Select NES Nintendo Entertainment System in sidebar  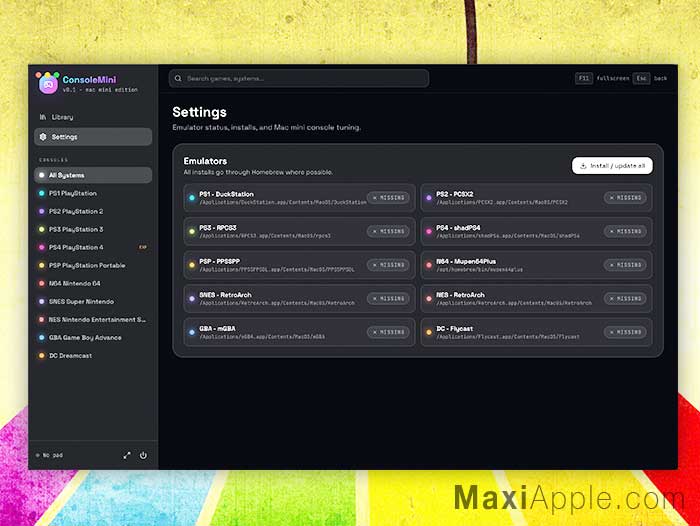tap(93, 320)
